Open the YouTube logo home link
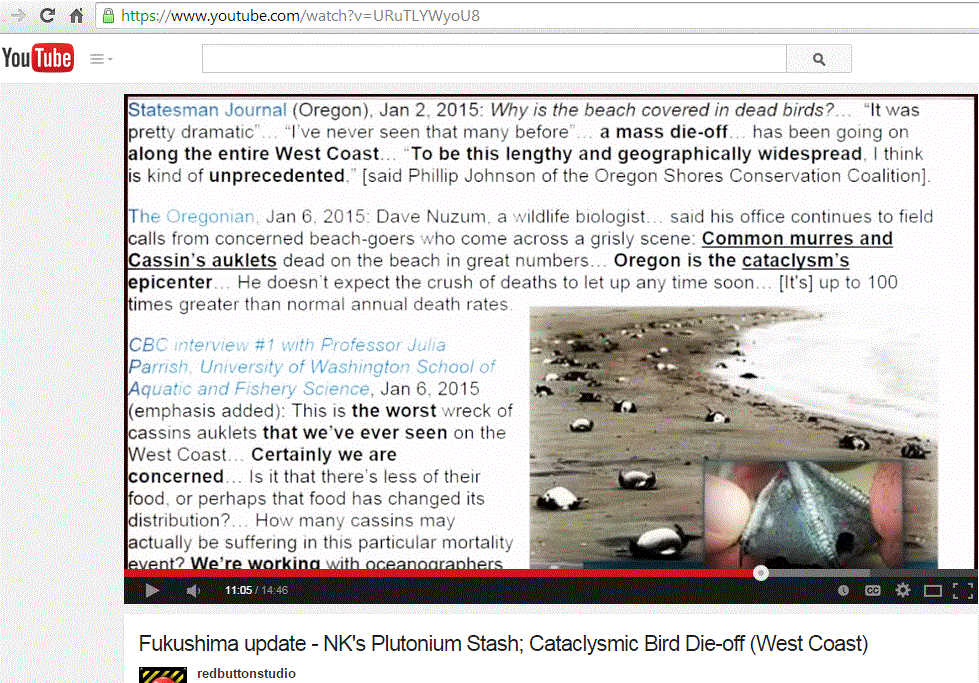Screen dimensions: 979x683 coord(38,58)
